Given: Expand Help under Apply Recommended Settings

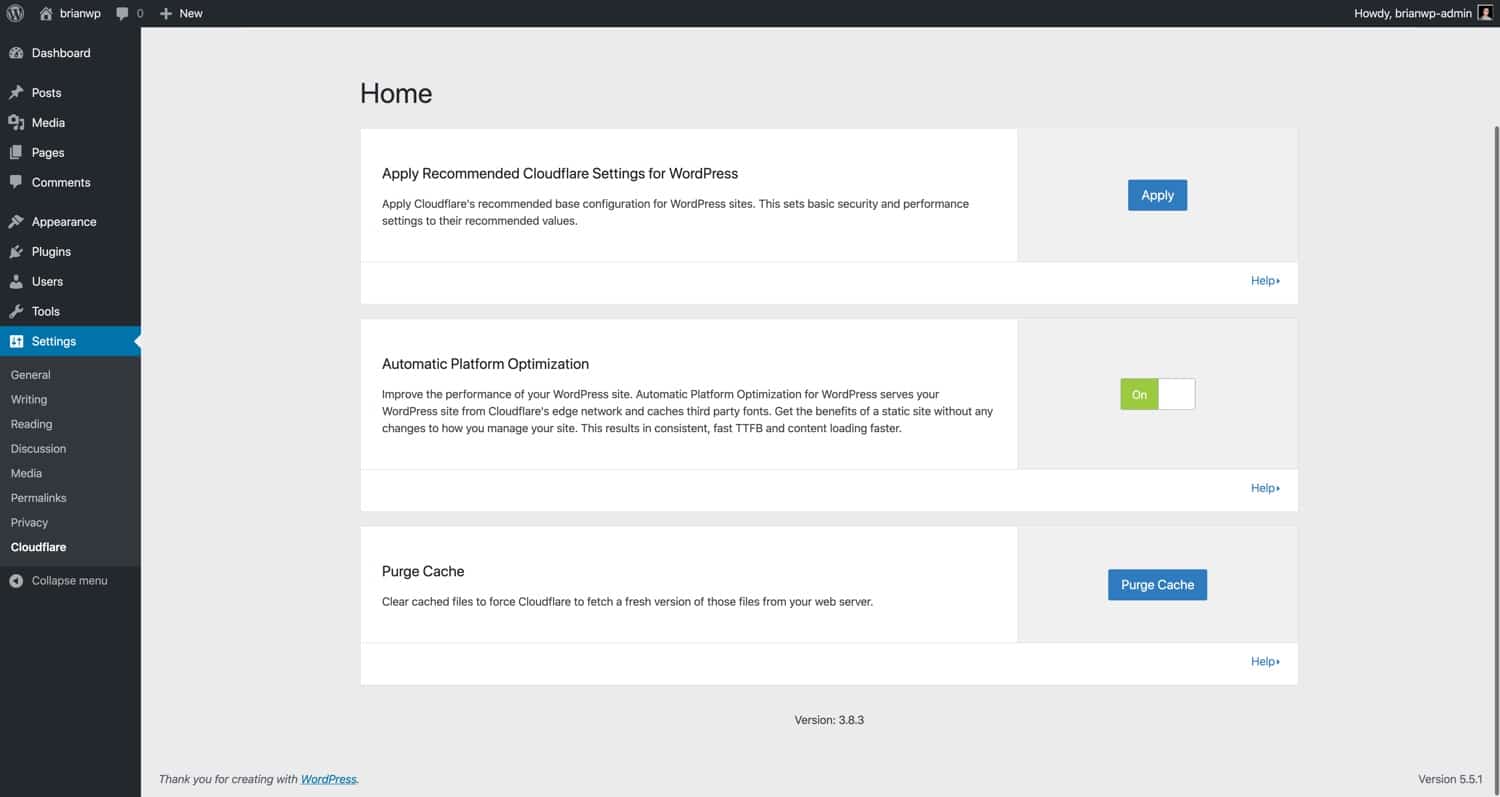Looking at the screenshot, I should click(x=1263, y=280).
